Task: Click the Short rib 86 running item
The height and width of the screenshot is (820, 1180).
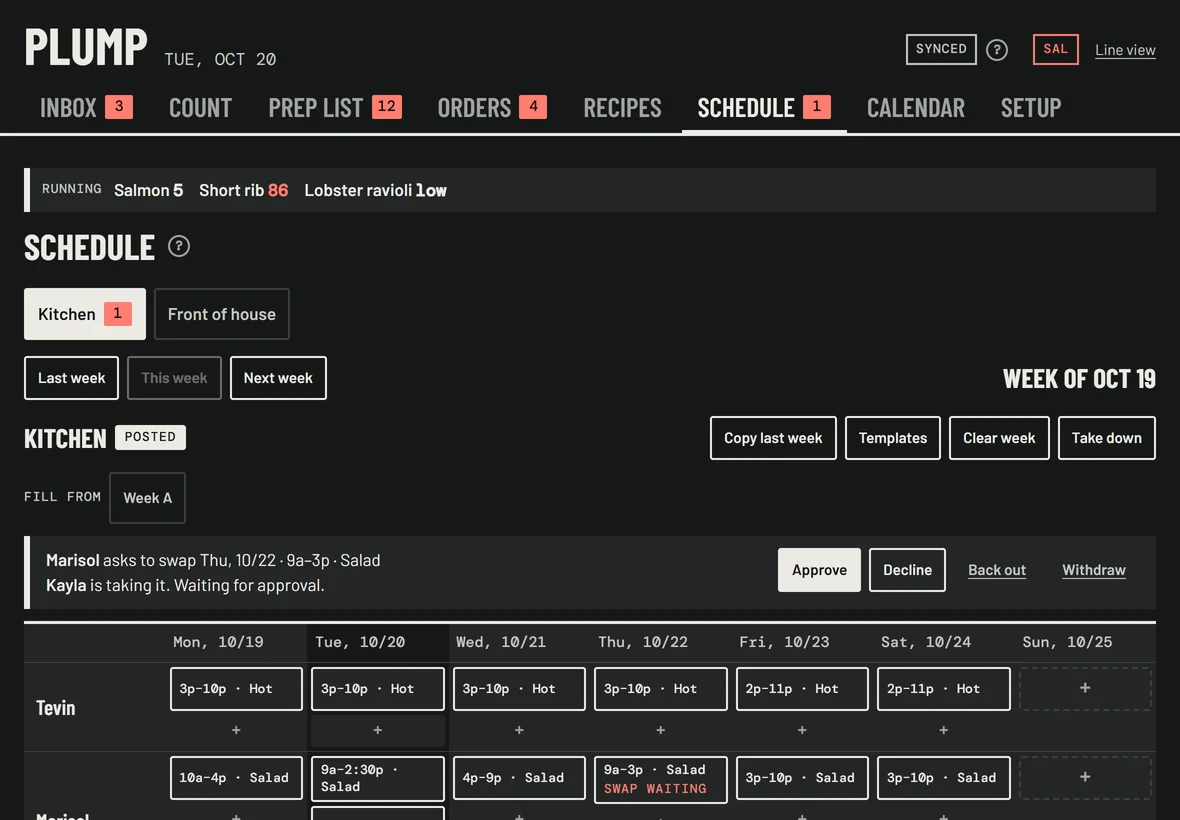Action: tap(244, 190)
